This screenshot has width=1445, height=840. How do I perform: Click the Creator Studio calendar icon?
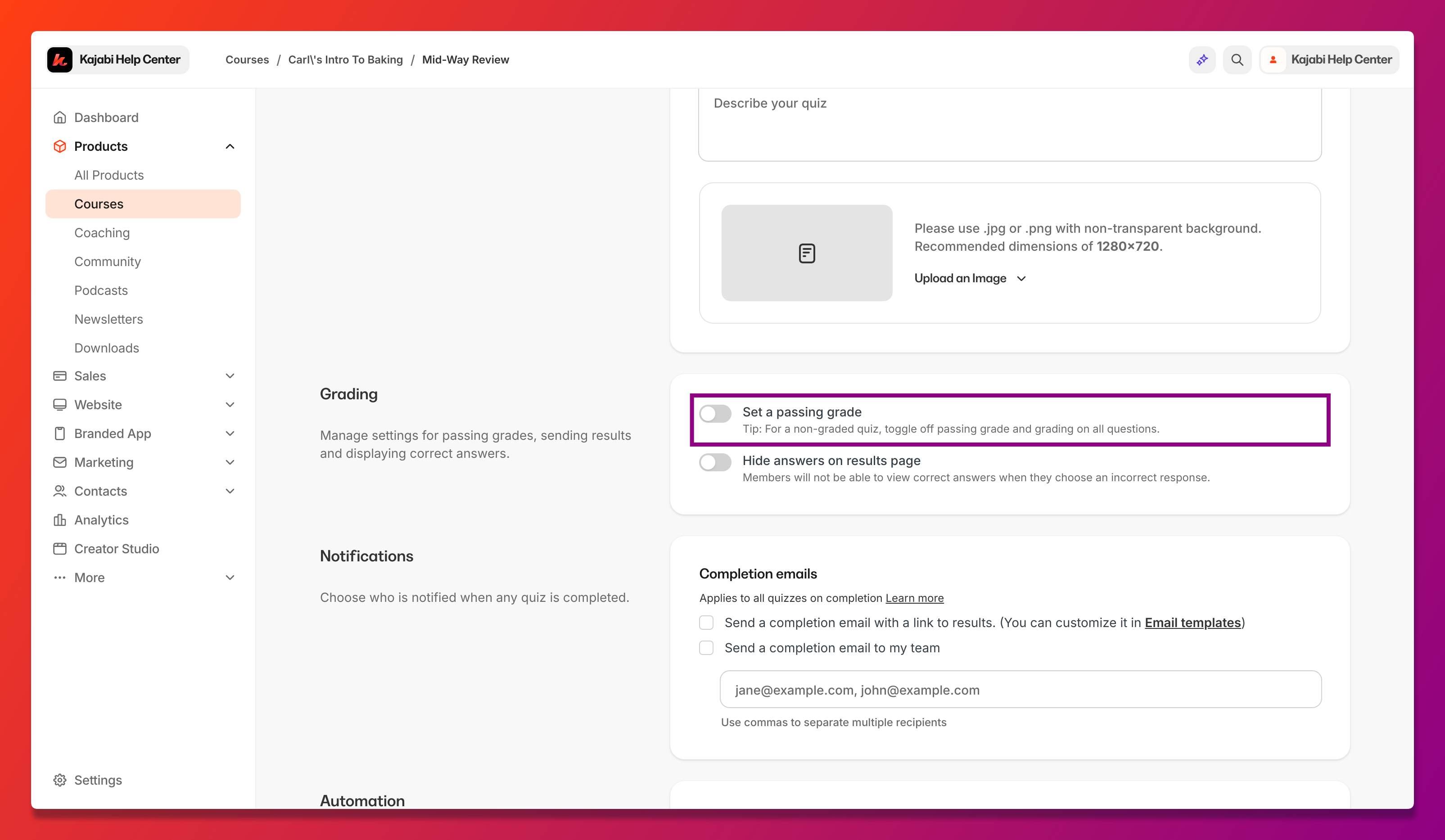[59, 549]
